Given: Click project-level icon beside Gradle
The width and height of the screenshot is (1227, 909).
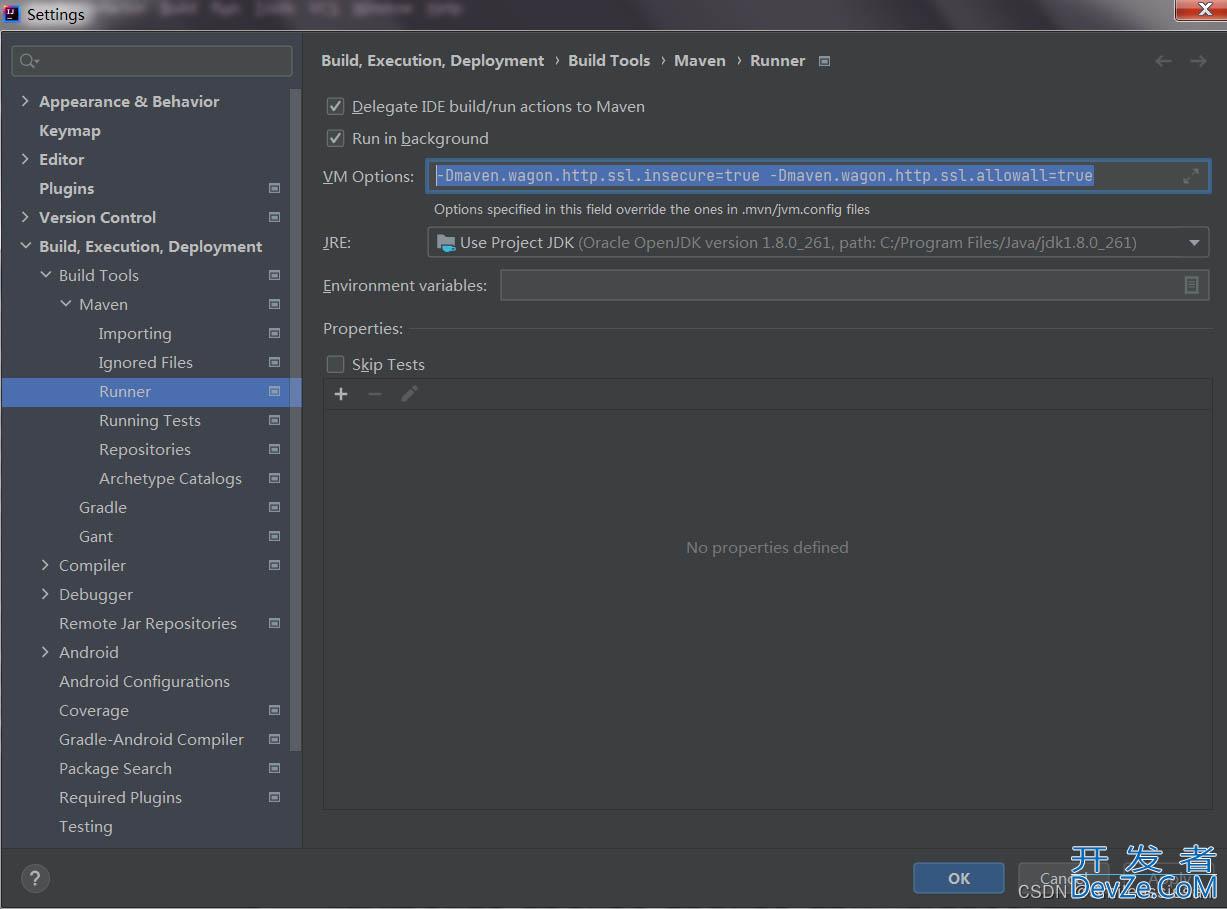Looking at the screenshot, I should tap(274, 507).
